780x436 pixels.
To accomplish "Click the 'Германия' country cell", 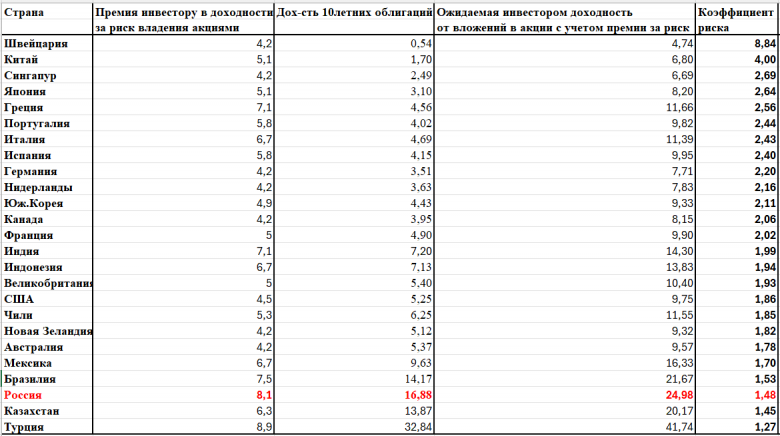I will (30, 171).
